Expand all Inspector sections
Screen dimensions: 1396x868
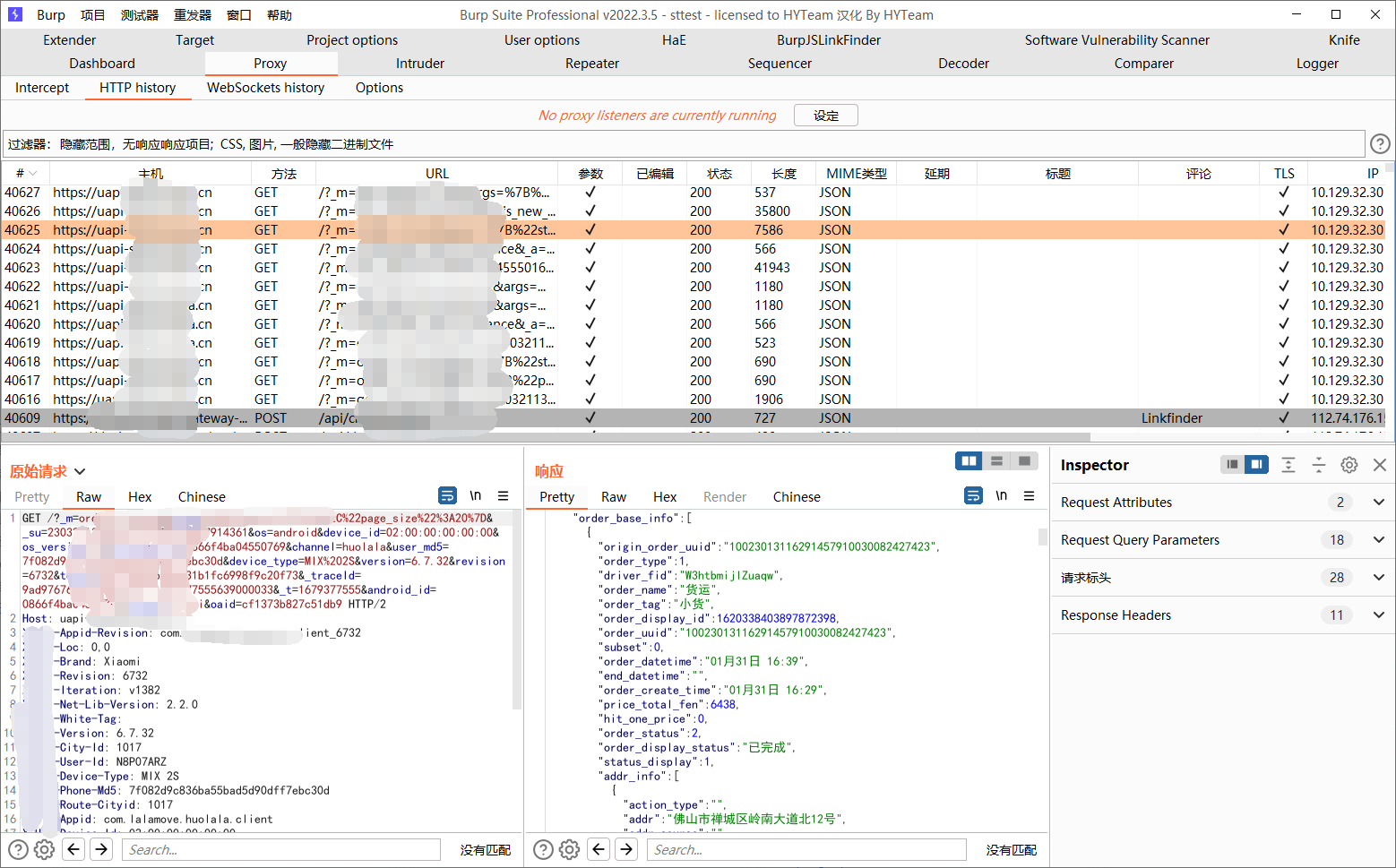tap(1288, 464)
